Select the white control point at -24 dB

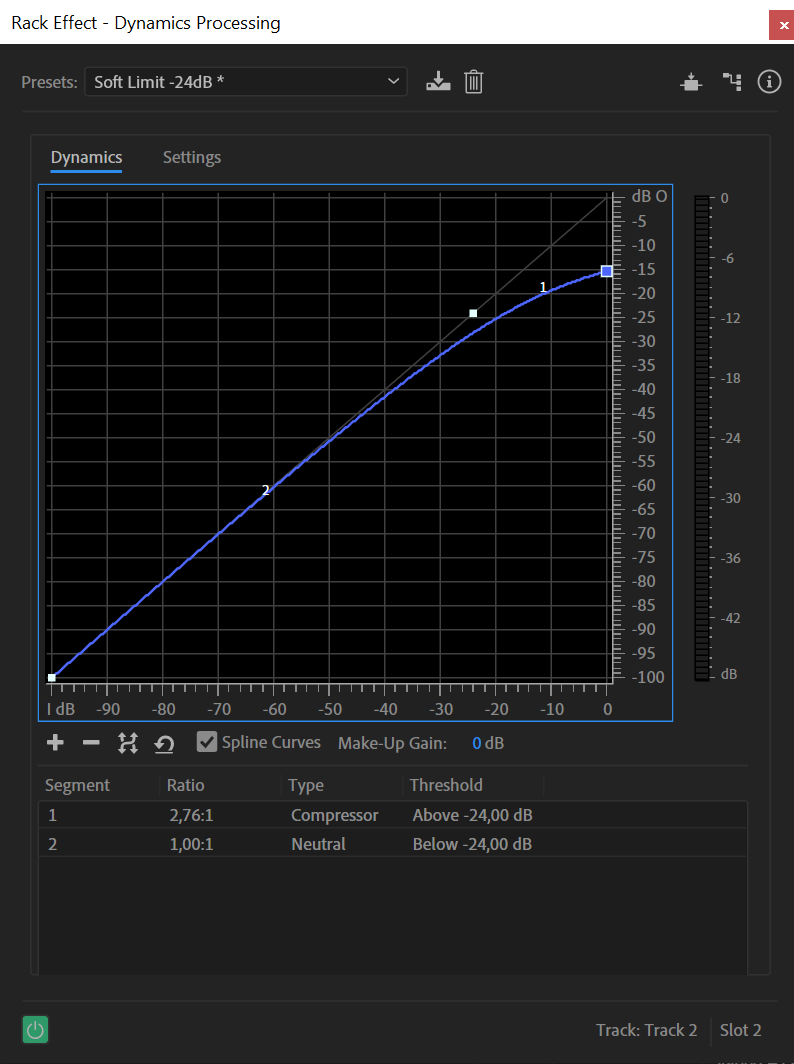pyautogui.click(x=473, y=314)
